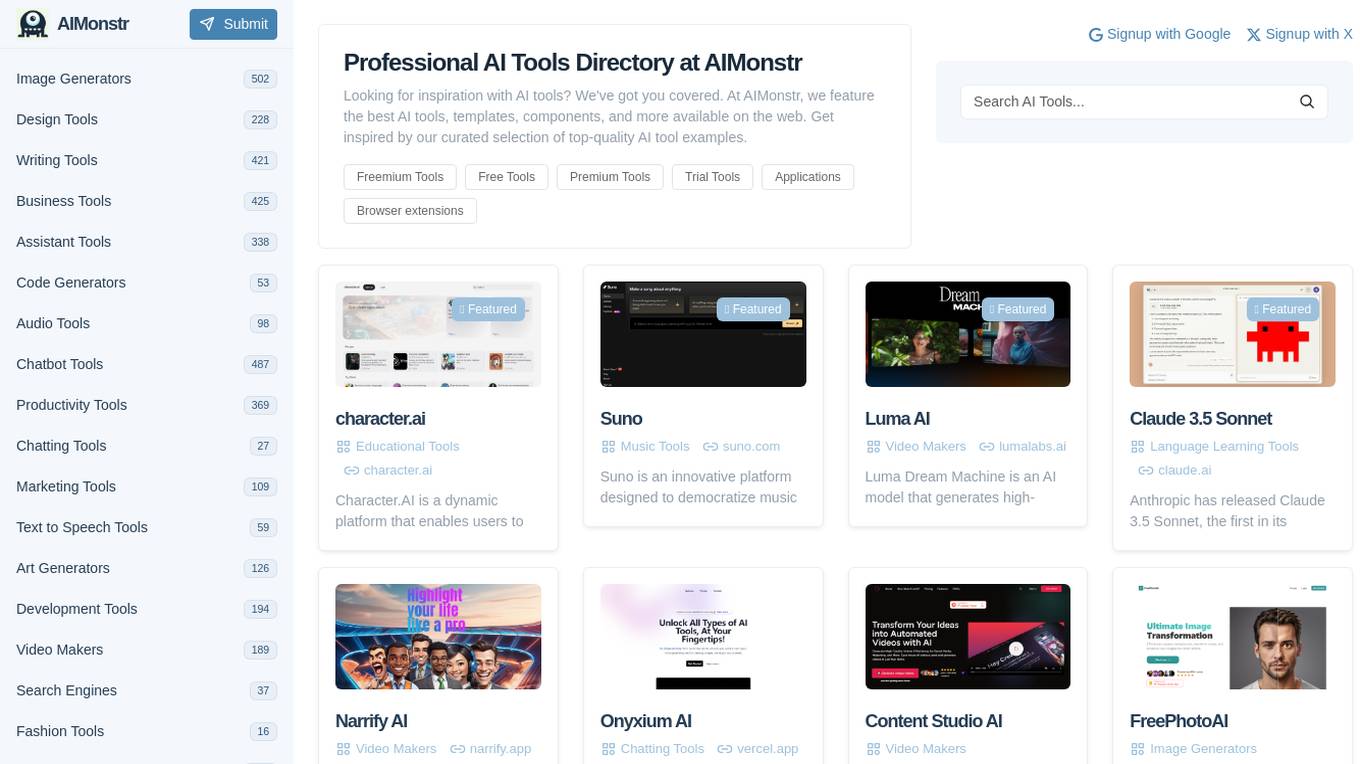The image size is (1360, 764).
Task: Click the grid icon beside Luma AI Video Makers
Action: (x=873, y=447)
